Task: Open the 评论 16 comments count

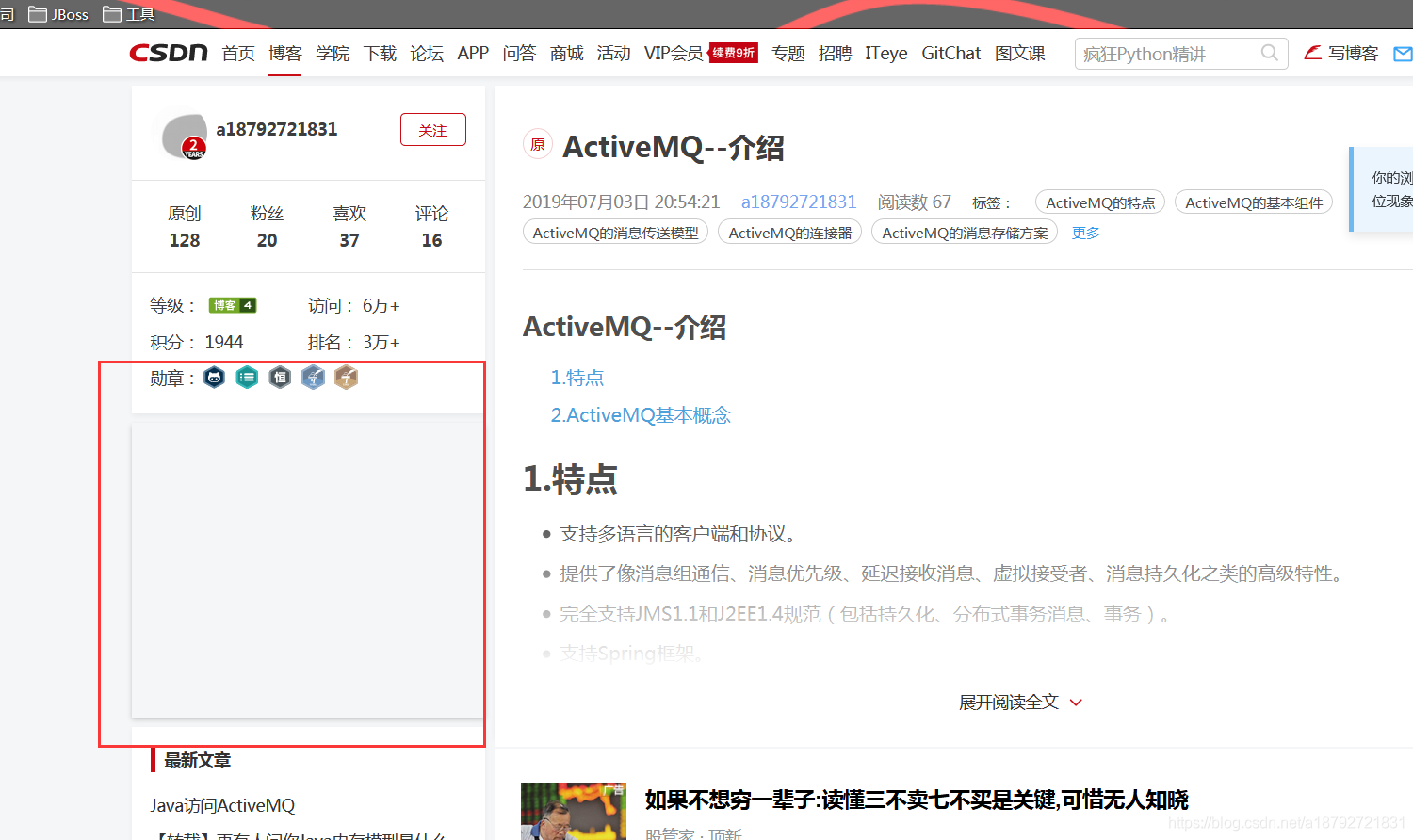Action: pos(431,227)
